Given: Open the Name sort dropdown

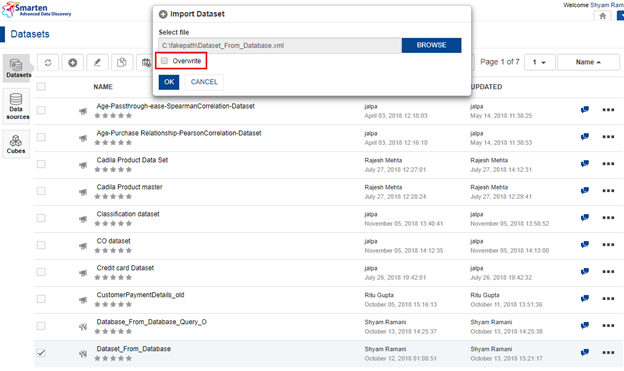Looking at the screenshot, I should tap(588, 62).
